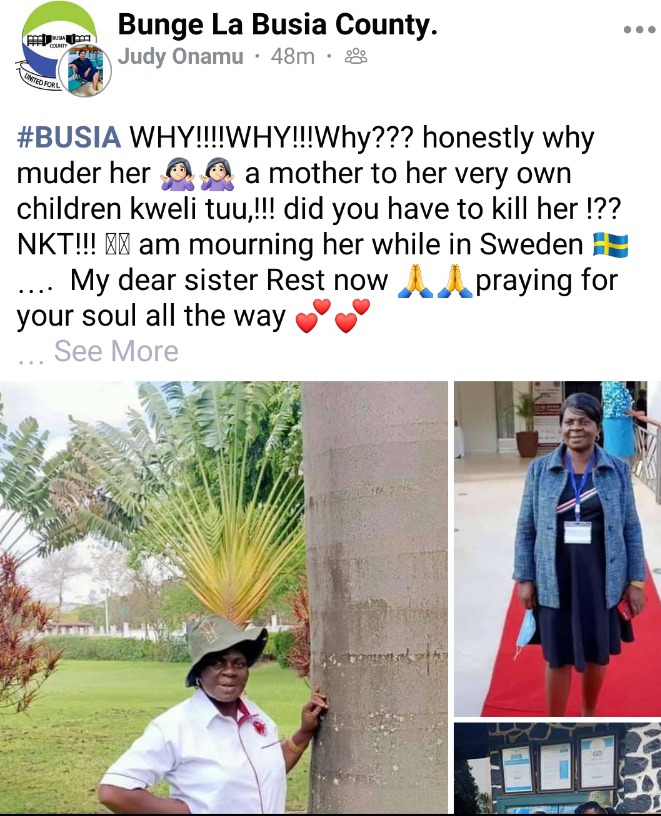
Task: Visit Judy Onamu's profile name link
Action: 181,56
